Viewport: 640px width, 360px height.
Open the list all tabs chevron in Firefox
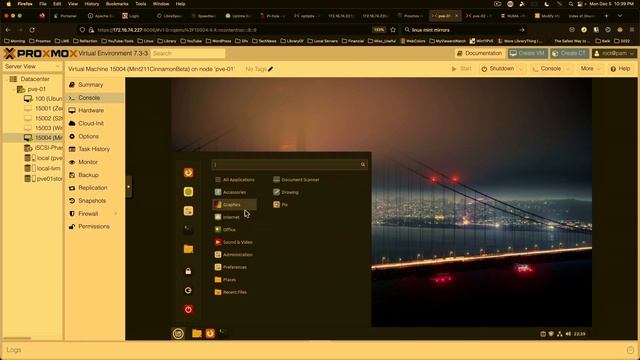[620, 16]
